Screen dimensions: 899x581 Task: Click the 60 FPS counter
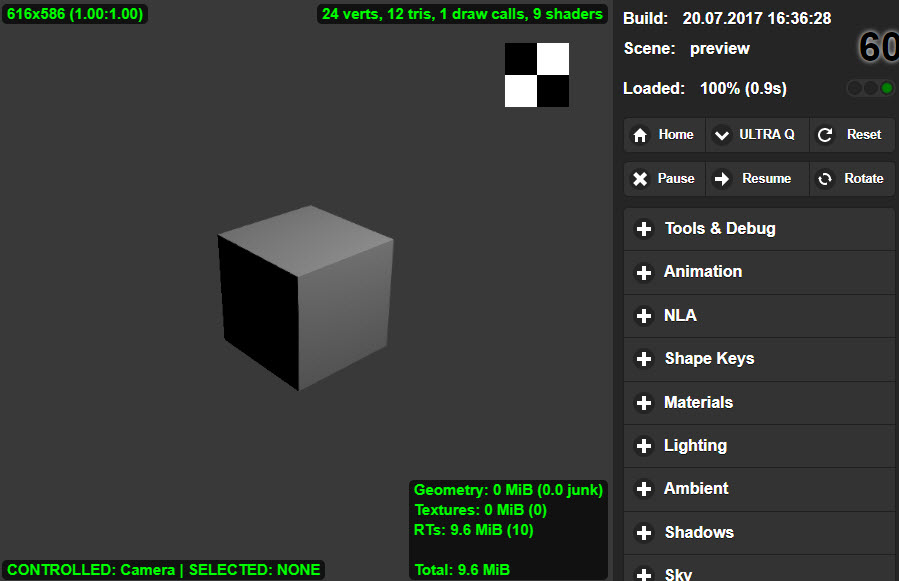click(x=878, y=48)
